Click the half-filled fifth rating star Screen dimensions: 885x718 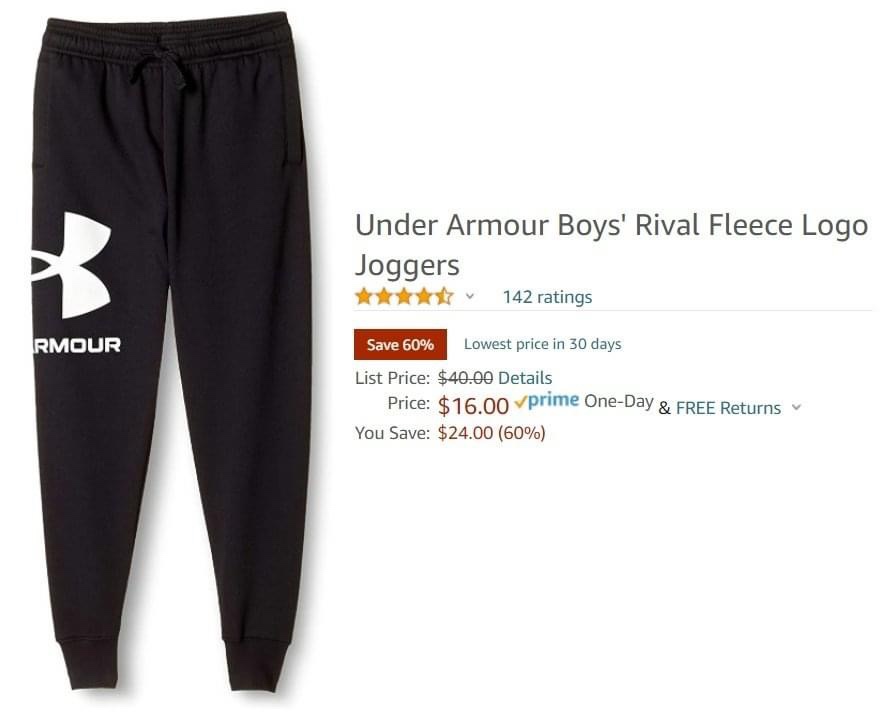(x=444, y=296)
